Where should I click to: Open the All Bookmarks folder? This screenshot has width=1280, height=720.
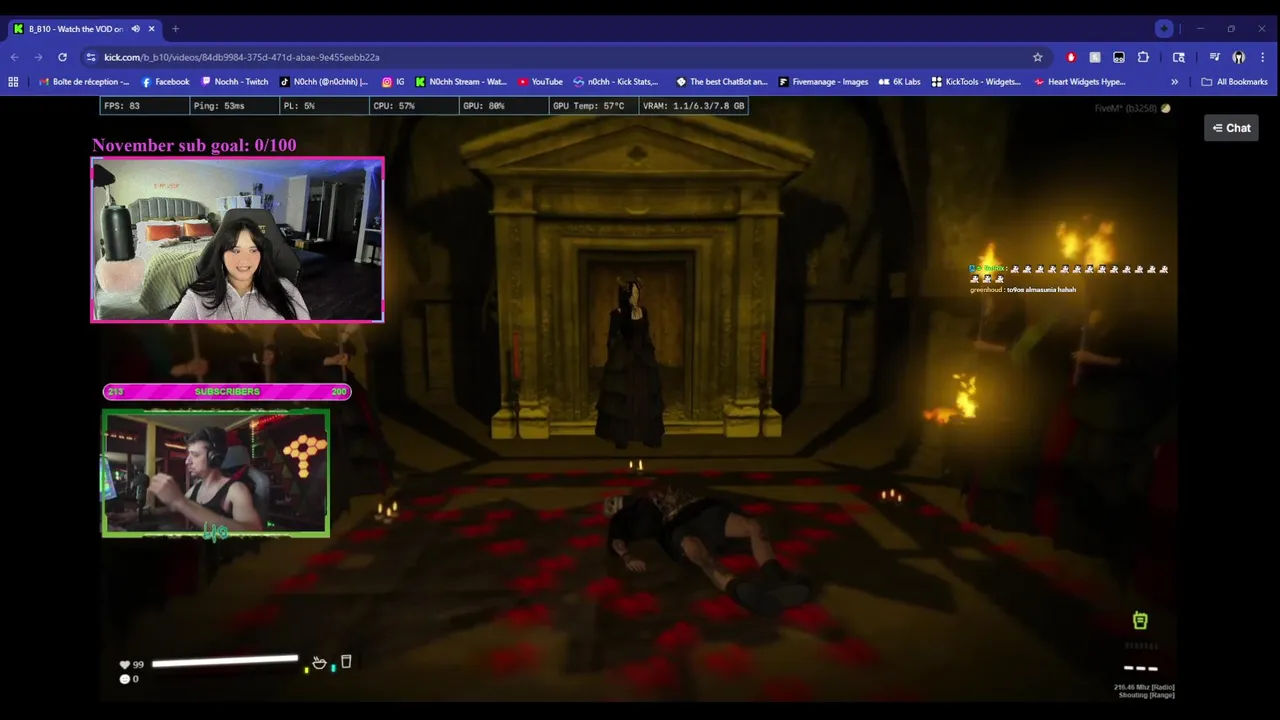pyautogui.click(x=1234, y=82)
